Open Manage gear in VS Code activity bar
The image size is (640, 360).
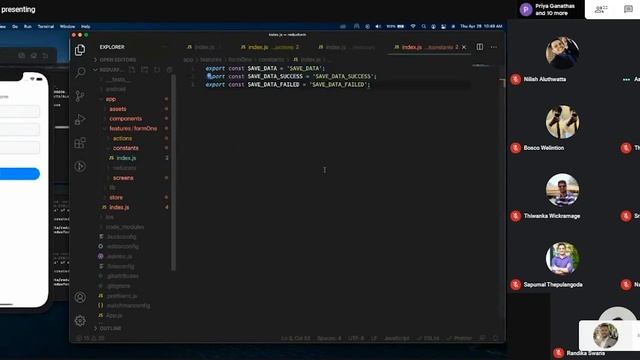(80, 320)
